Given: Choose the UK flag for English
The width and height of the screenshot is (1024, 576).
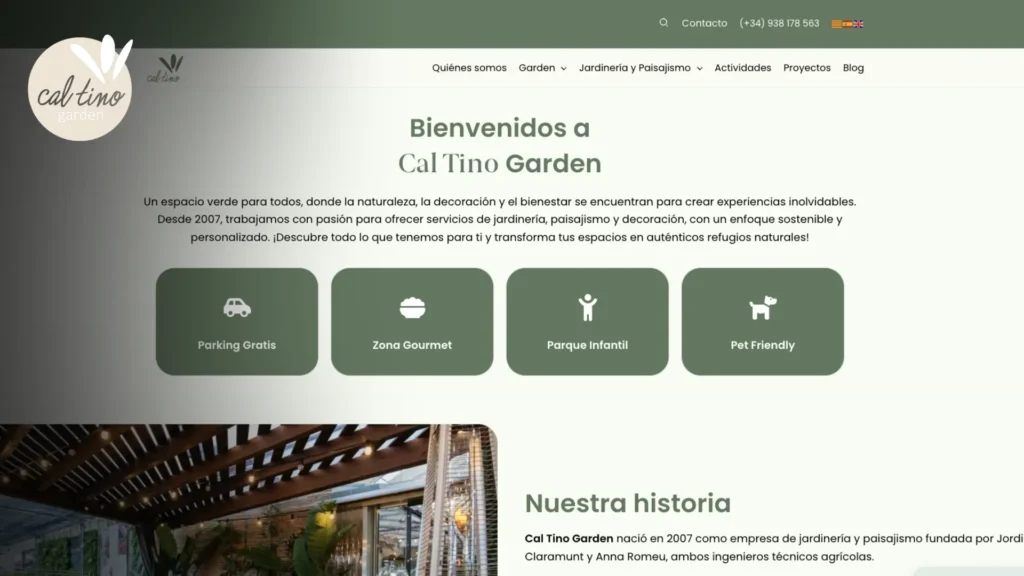Looking at the screenshot, I should 859,23.
